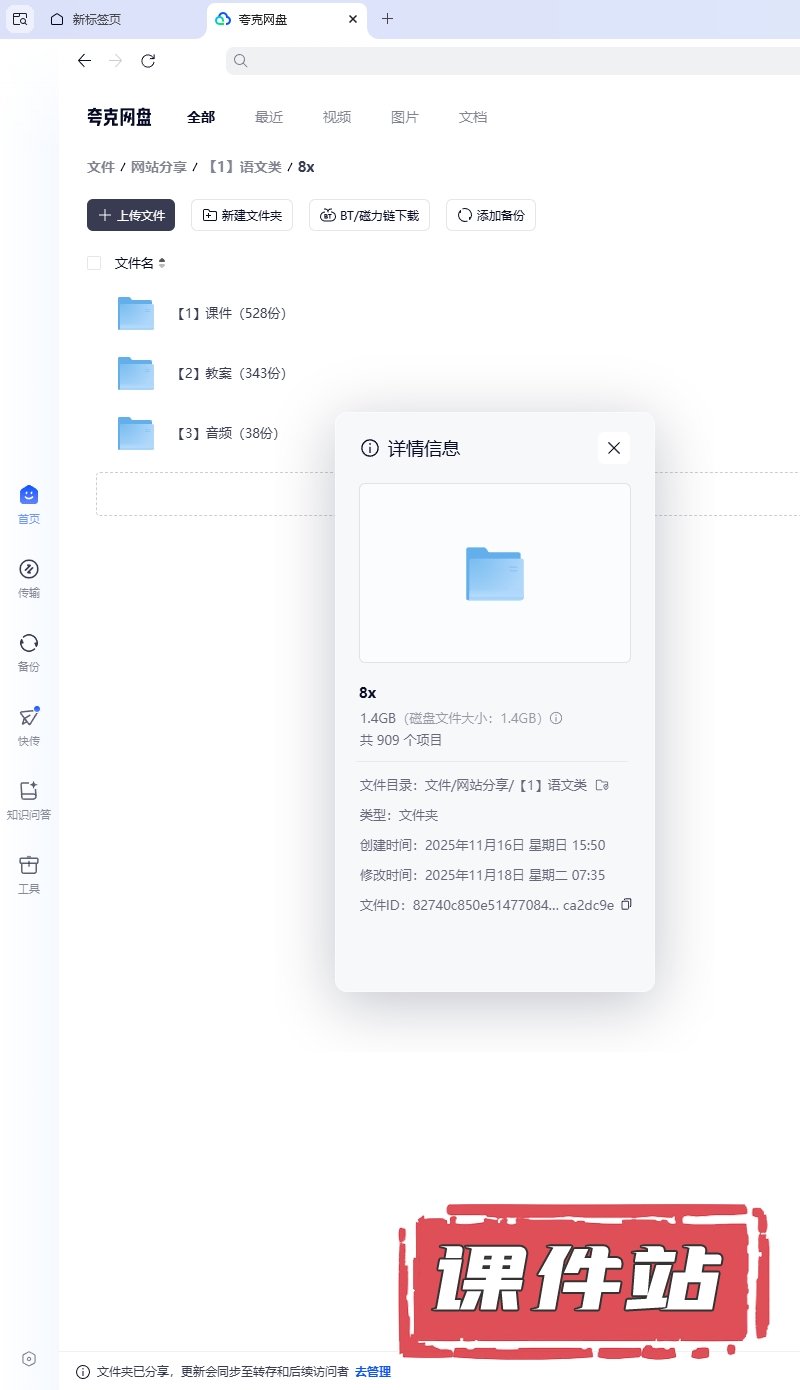Open the 传输 transfer sidebar icon

28,569
